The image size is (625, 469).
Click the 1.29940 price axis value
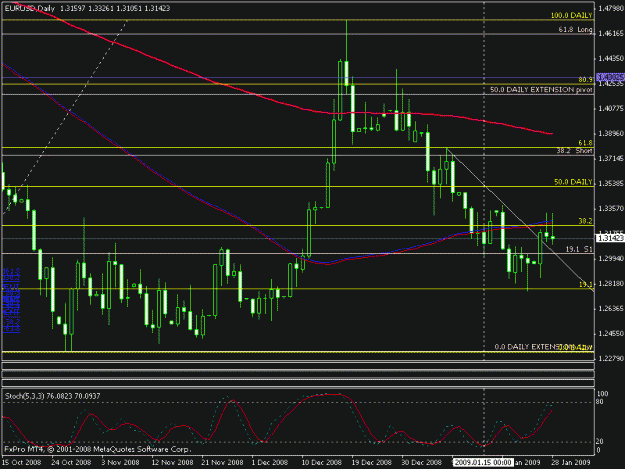point(611,259)
